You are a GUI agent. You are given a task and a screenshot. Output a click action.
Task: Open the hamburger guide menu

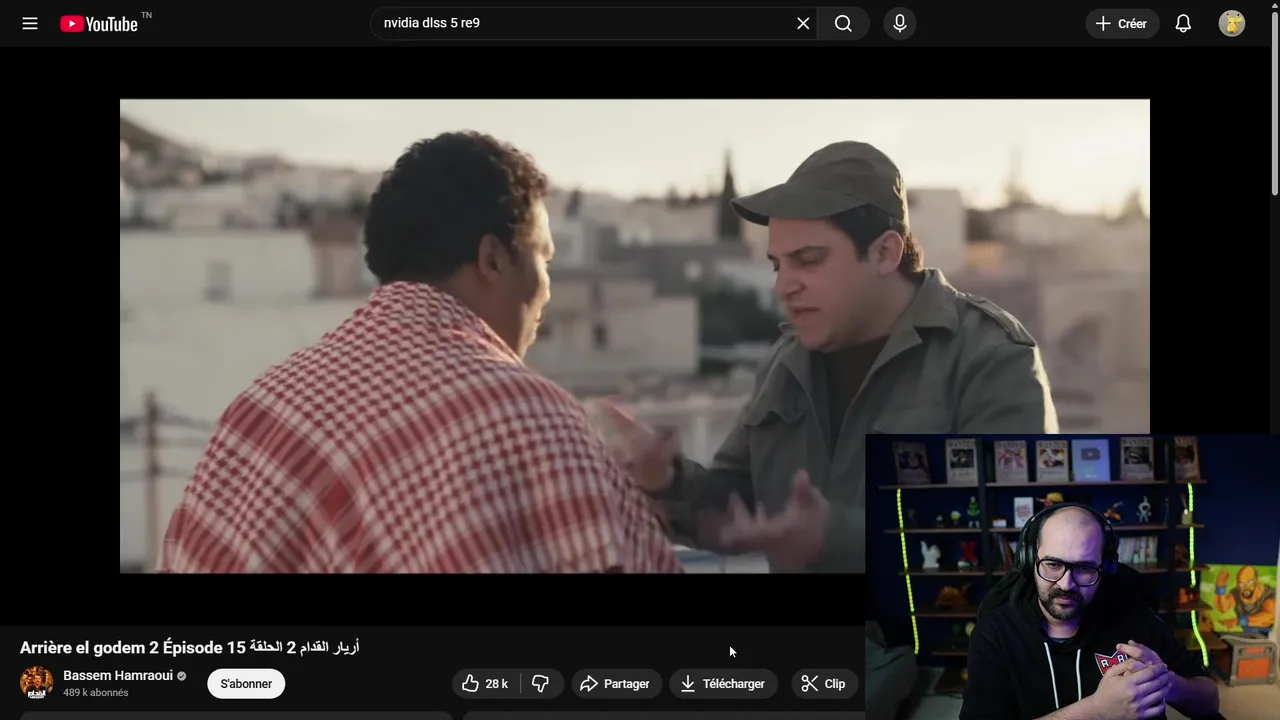pyautogui.click(x=30, y=23)
